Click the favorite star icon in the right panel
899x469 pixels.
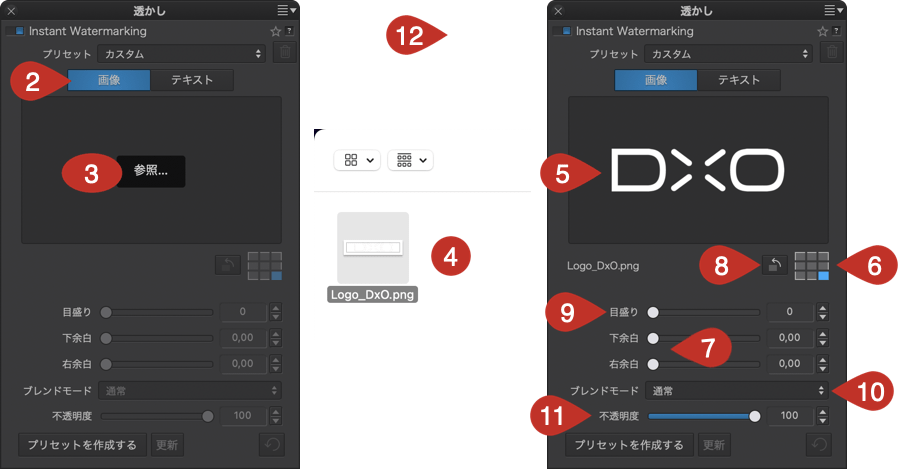point(823,31)
